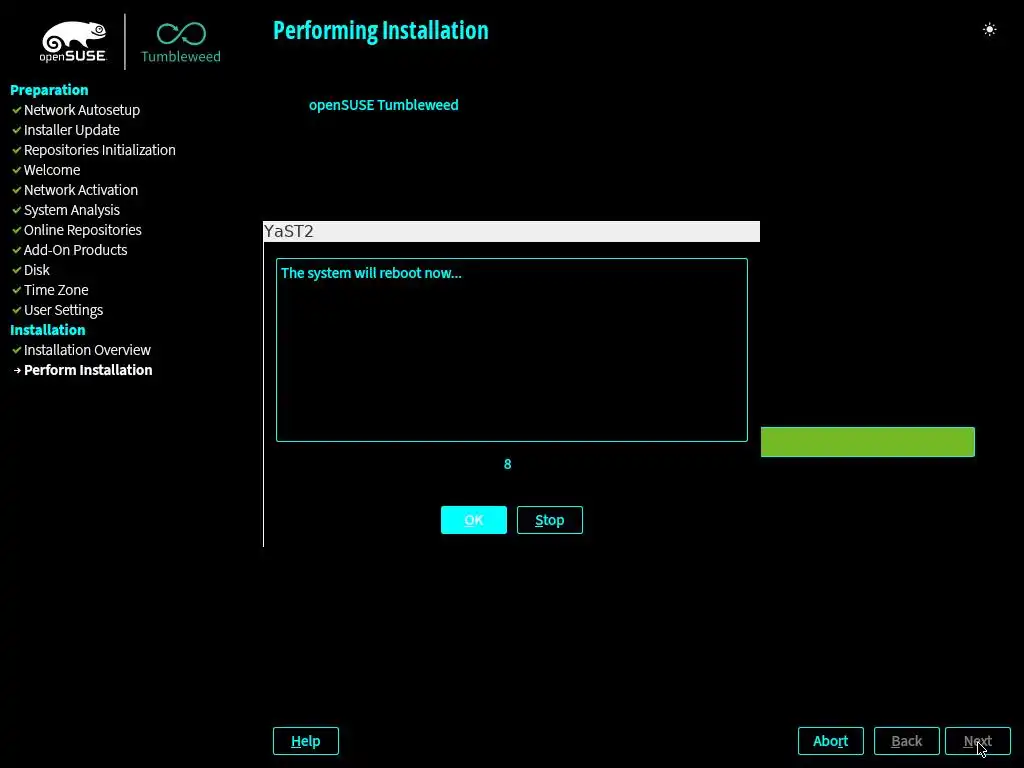The height and width of the screenshot is (768, 1024).
Task: Click checkmark icon beside Time Zone
Action: [x=17, y=290]
